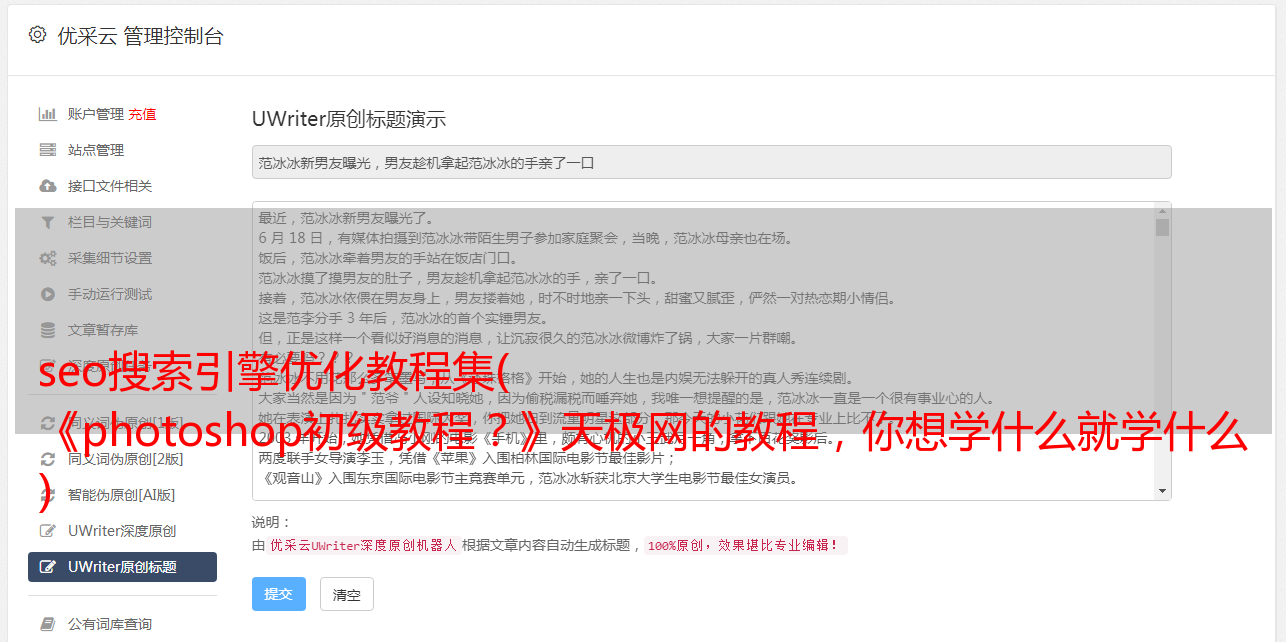Click inside the article content textarea

tap(704, 351)
